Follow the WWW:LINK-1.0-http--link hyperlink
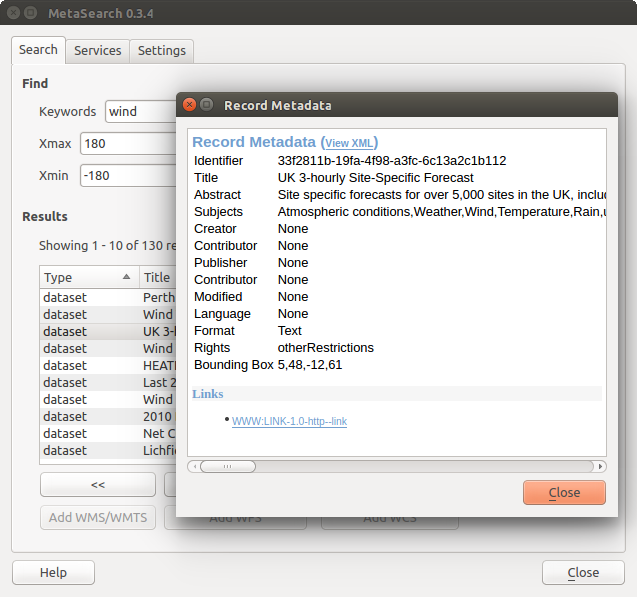The width and height of the screenshot is (637, 597). (x=289, y=422)
